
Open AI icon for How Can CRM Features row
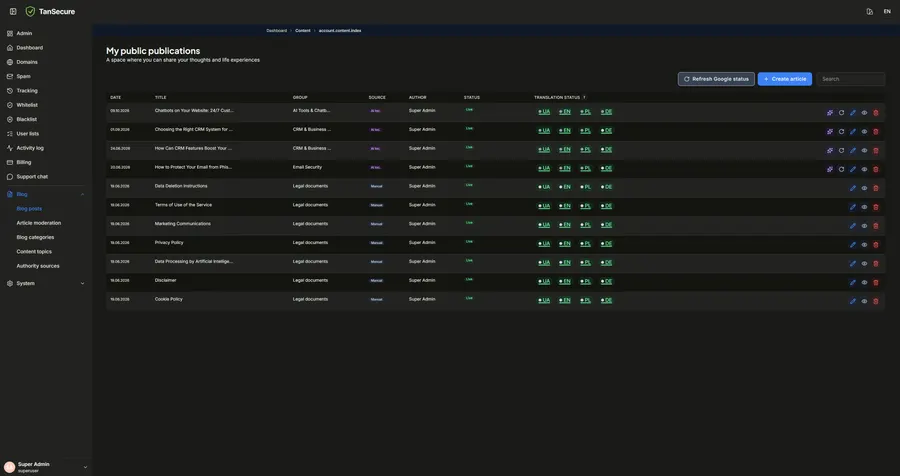(830, 150)
